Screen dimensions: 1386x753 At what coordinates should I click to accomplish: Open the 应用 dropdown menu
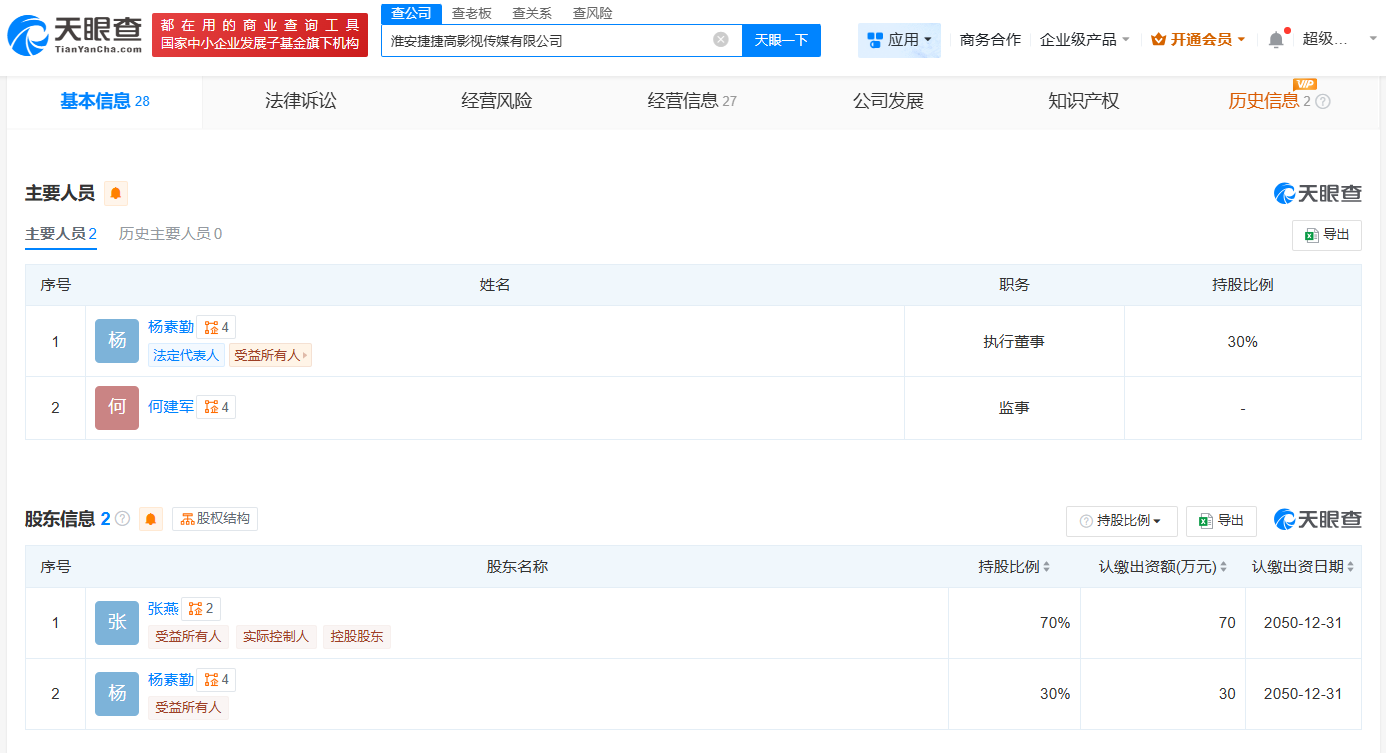click(x=898, y=39)
